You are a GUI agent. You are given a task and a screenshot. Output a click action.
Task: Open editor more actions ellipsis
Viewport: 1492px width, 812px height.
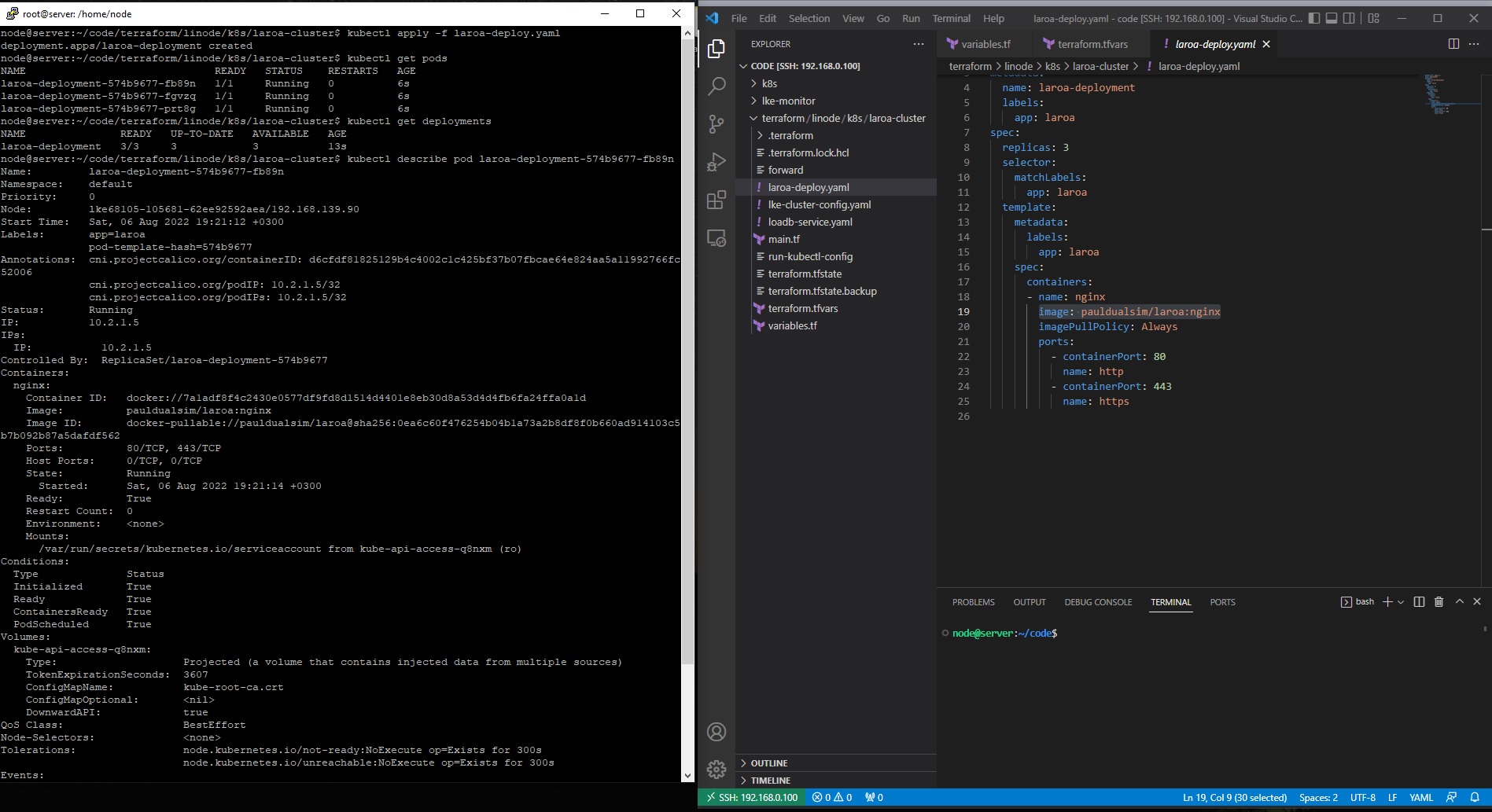(1473, 44)
